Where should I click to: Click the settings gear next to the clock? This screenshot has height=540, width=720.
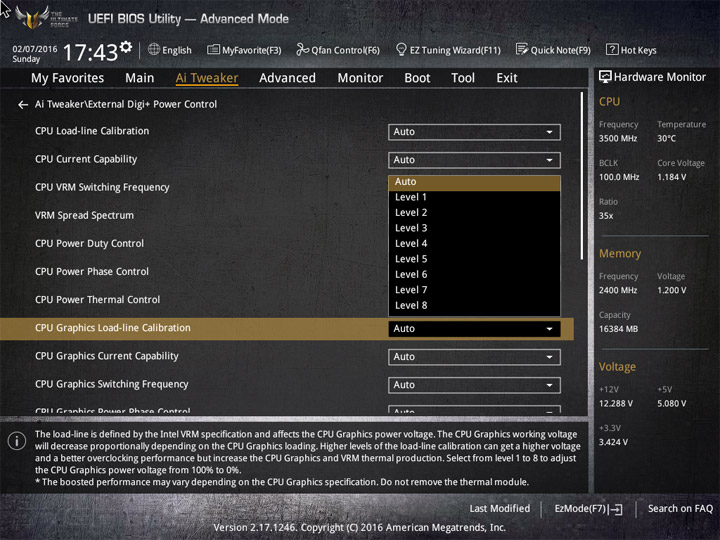point(126,47)
